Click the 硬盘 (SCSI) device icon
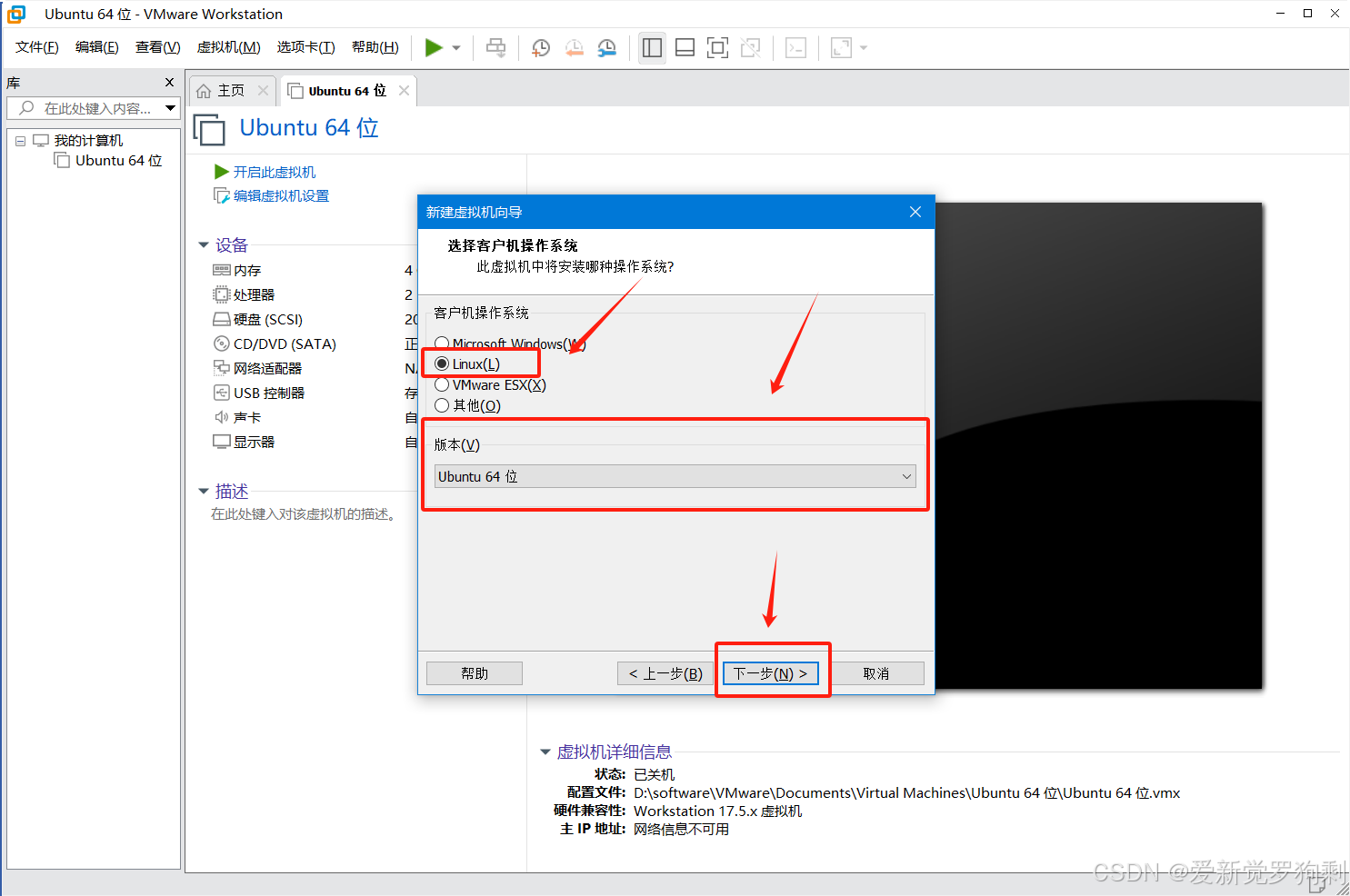This screenshot has width=1350, height=896. [222, 319]
